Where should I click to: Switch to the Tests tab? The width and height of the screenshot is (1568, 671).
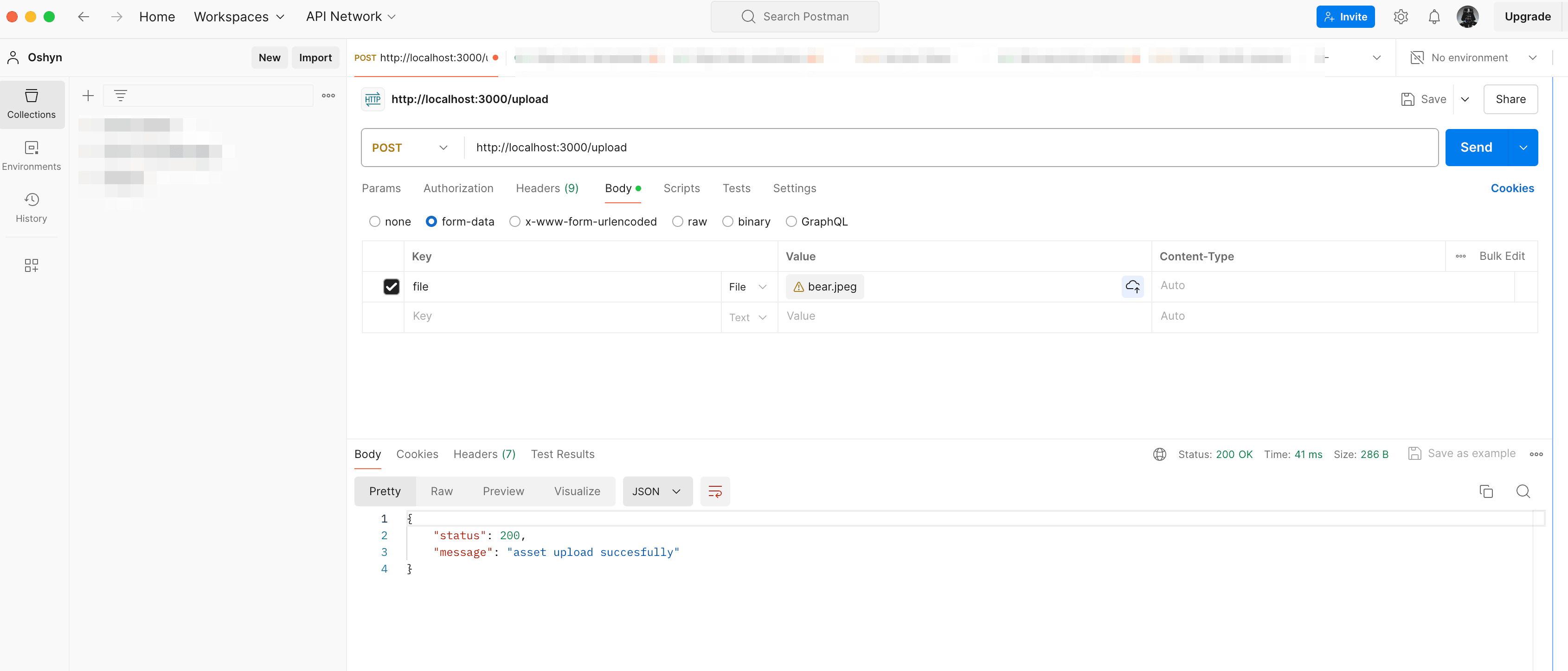[737, 188]
